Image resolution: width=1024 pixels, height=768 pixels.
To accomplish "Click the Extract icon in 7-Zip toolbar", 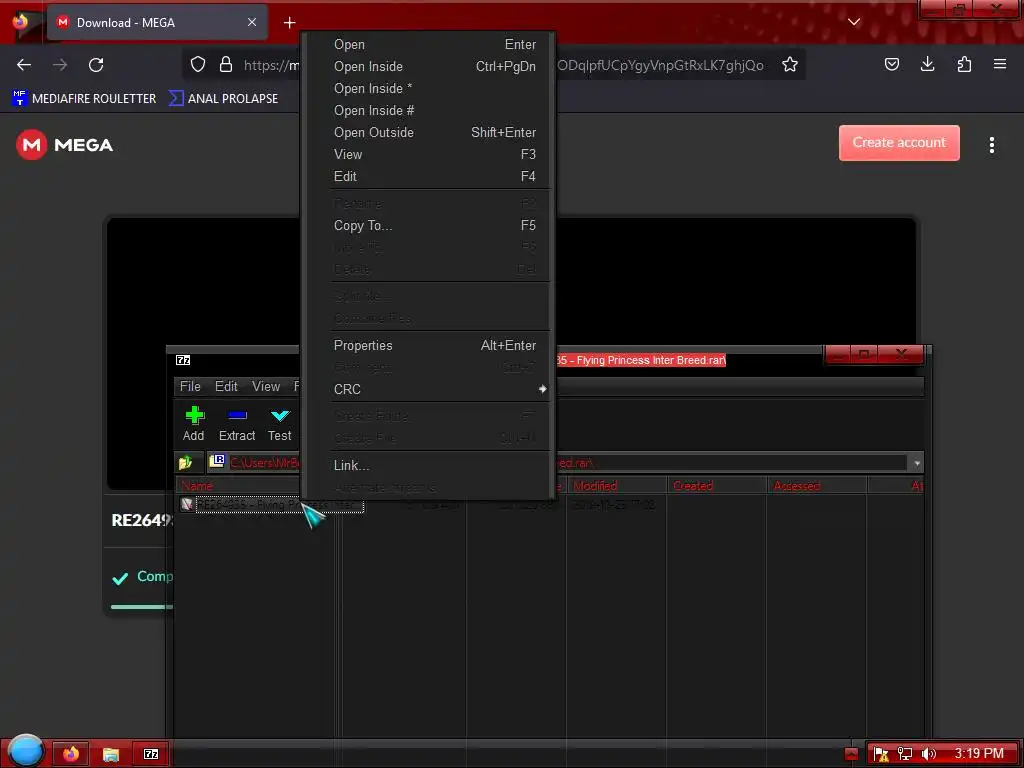I will click(236, 415).
